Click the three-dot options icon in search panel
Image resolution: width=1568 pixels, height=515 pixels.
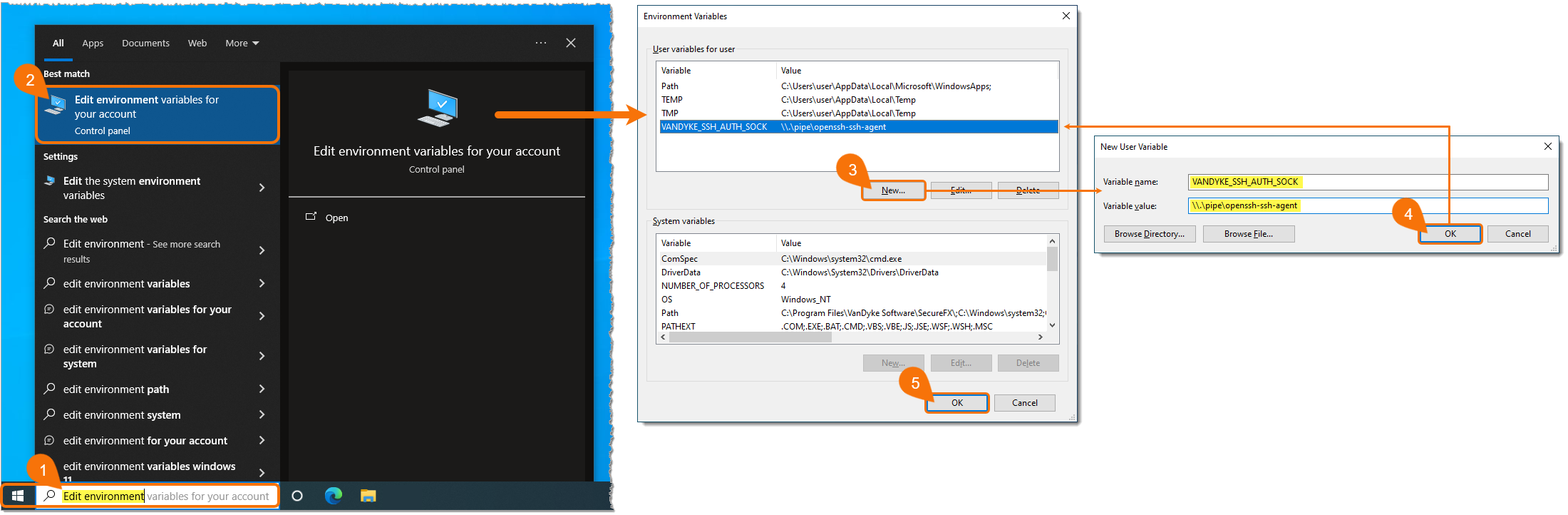pos(541,43)
